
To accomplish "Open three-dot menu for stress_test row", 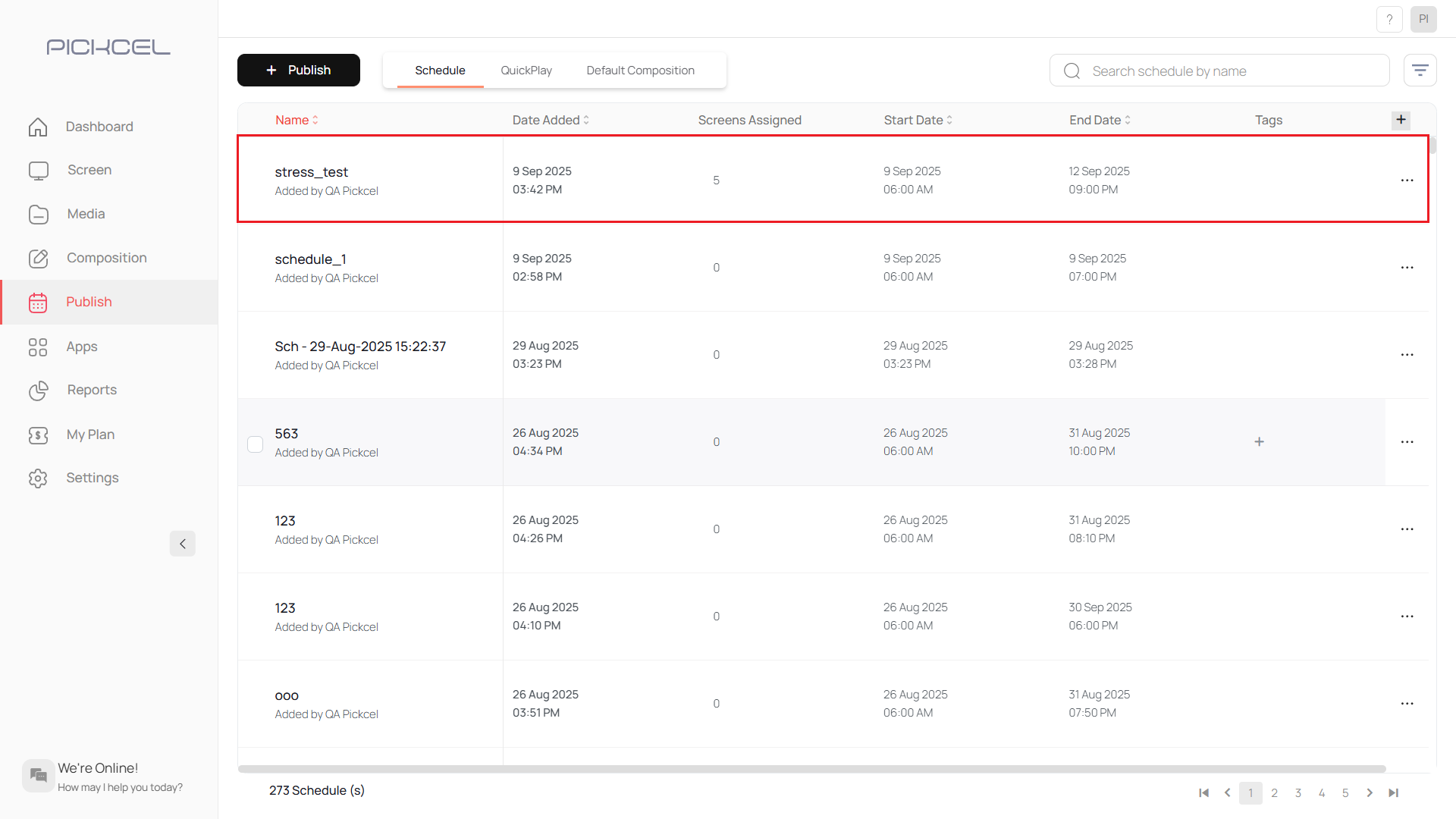I will pos(1407,180).
